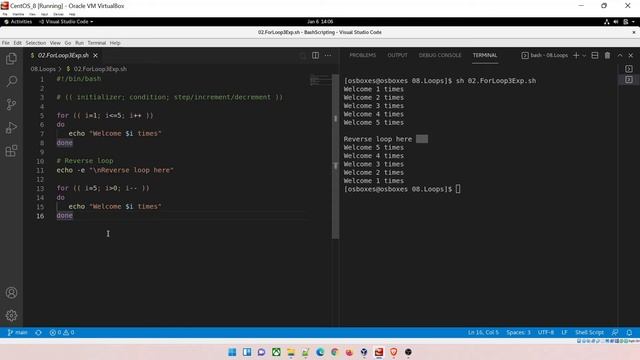Open the Search view in activity bar
The image size is (640, 360).
point(11,81)
